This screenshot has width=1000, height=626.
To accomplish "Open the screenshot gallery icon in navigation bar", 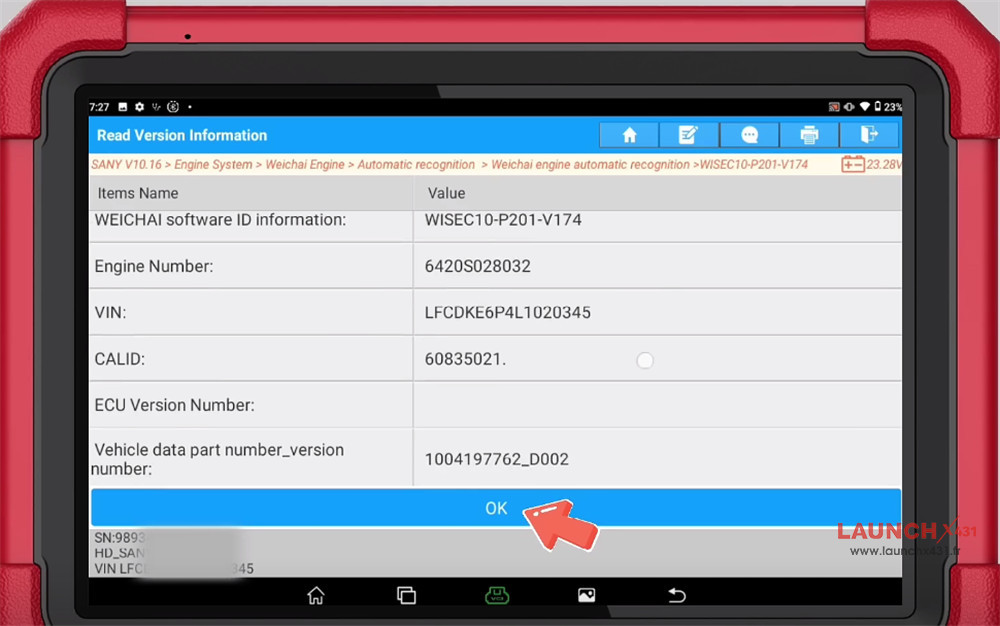I will [x=586, y=595].
